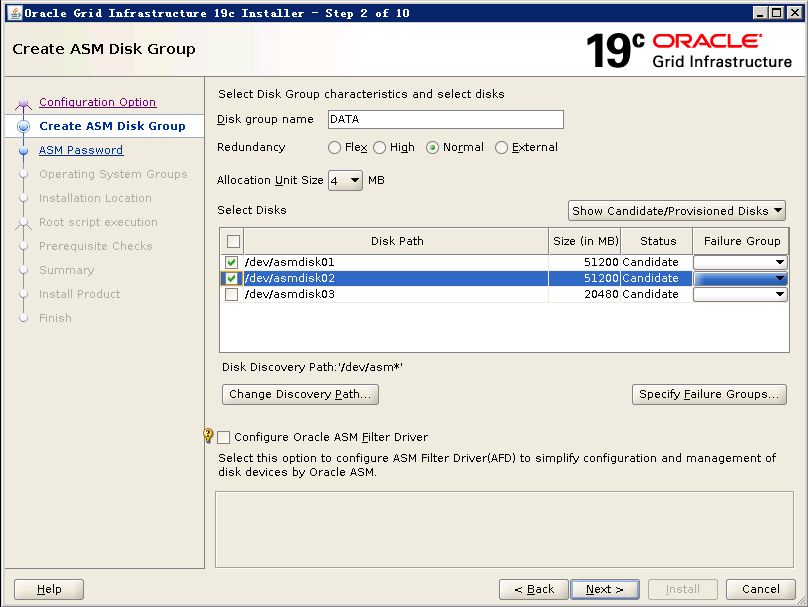The height and width of the screenshot is (607, 808).
Task: Click the Candidate status of asmdisk03
Action: click(656, 294)
